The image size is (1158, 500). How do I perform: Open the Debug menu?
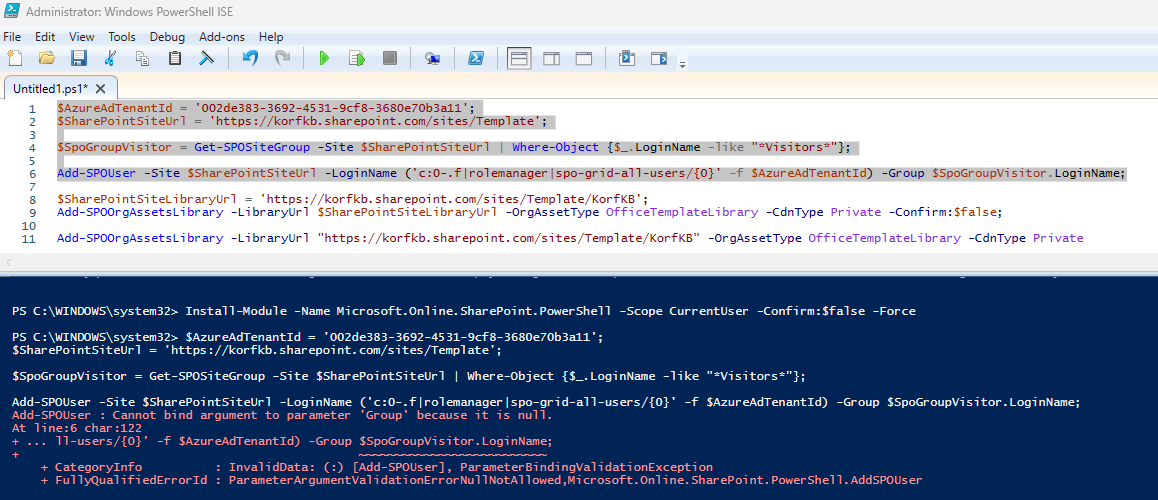168,36
